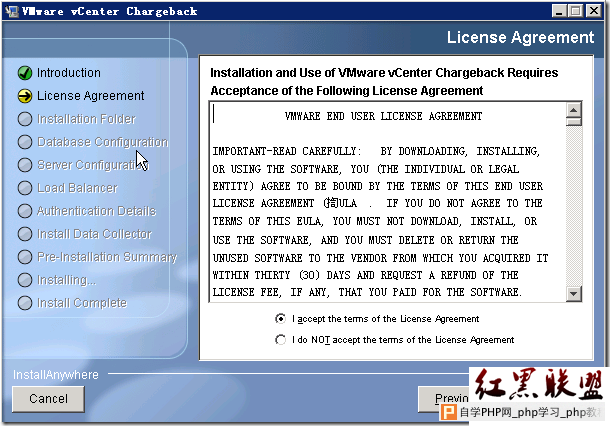Click the grey circle beside Database Configuration

[25, 142]
